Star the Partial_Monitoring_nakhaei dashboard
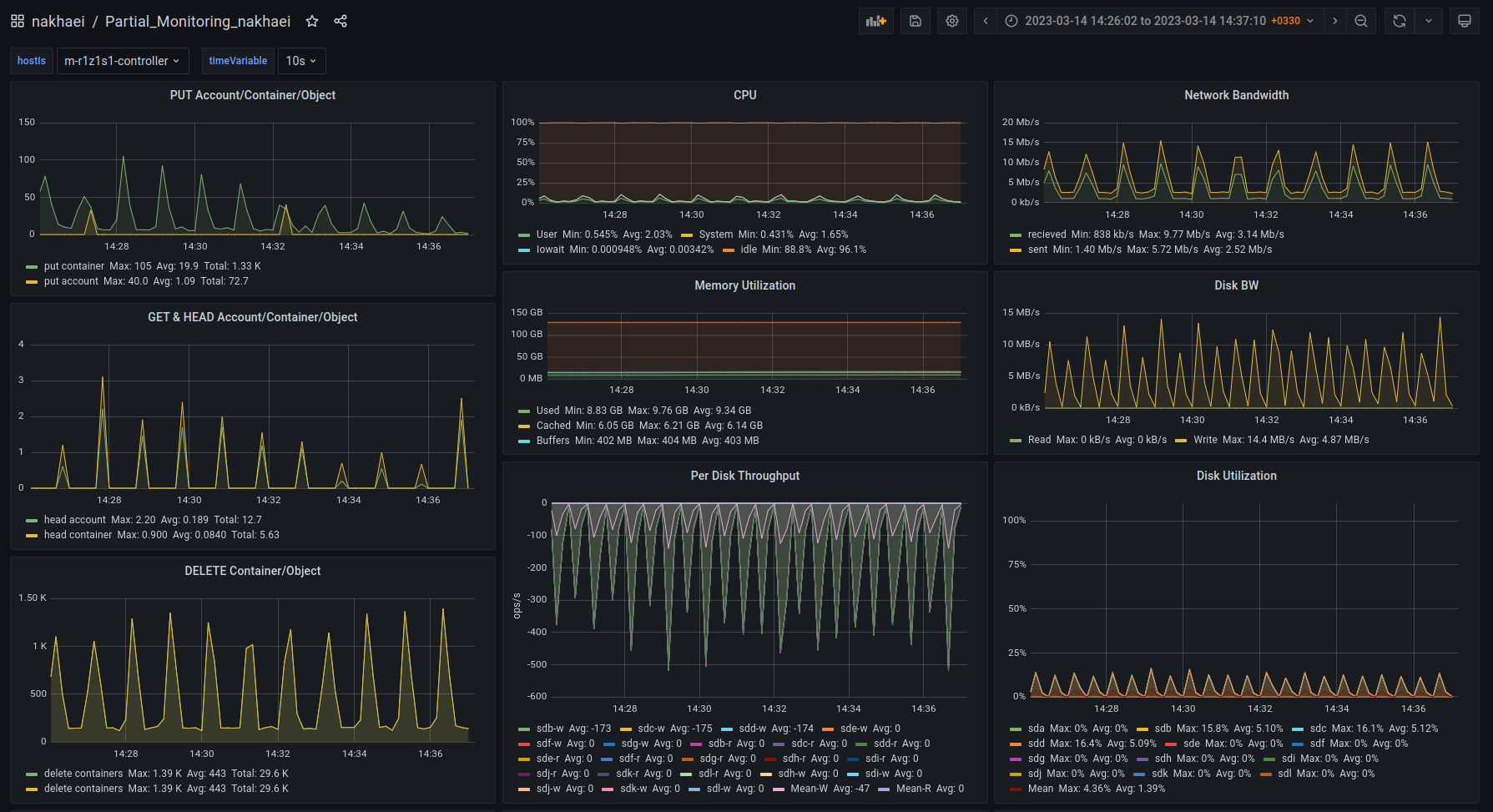 pyautogui.click(x=312, y=21)
